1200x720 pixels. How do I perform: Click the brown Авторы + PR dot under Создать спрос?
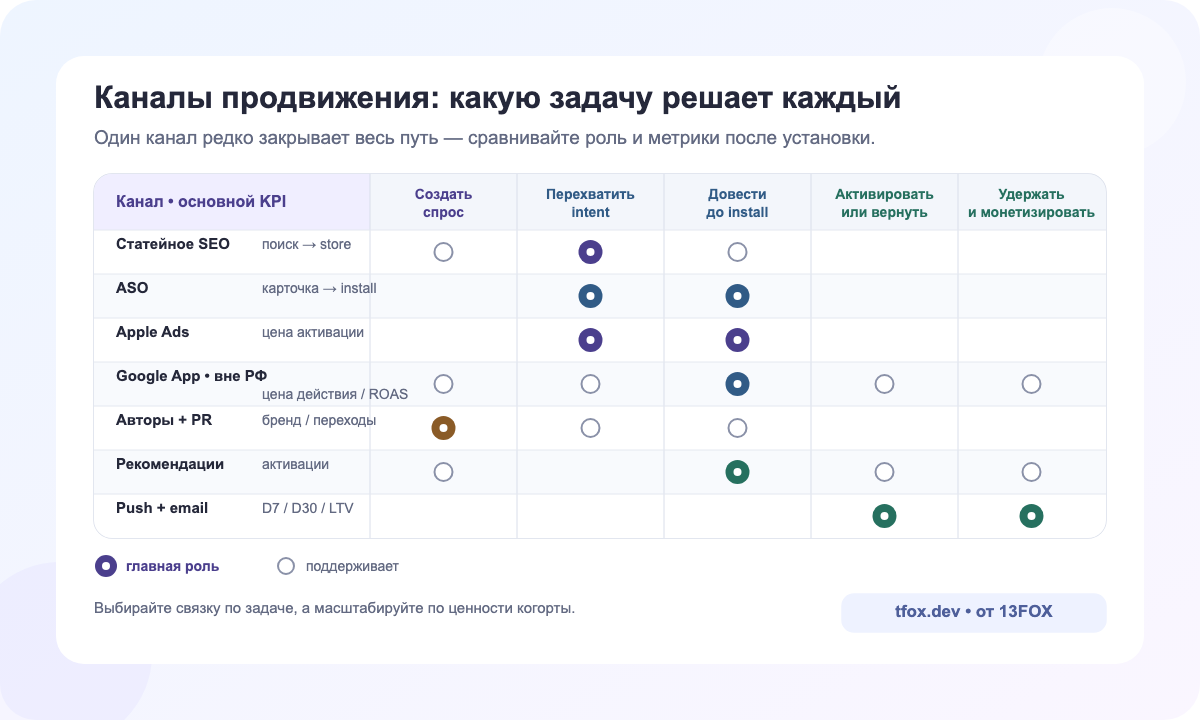coord(444,428)
